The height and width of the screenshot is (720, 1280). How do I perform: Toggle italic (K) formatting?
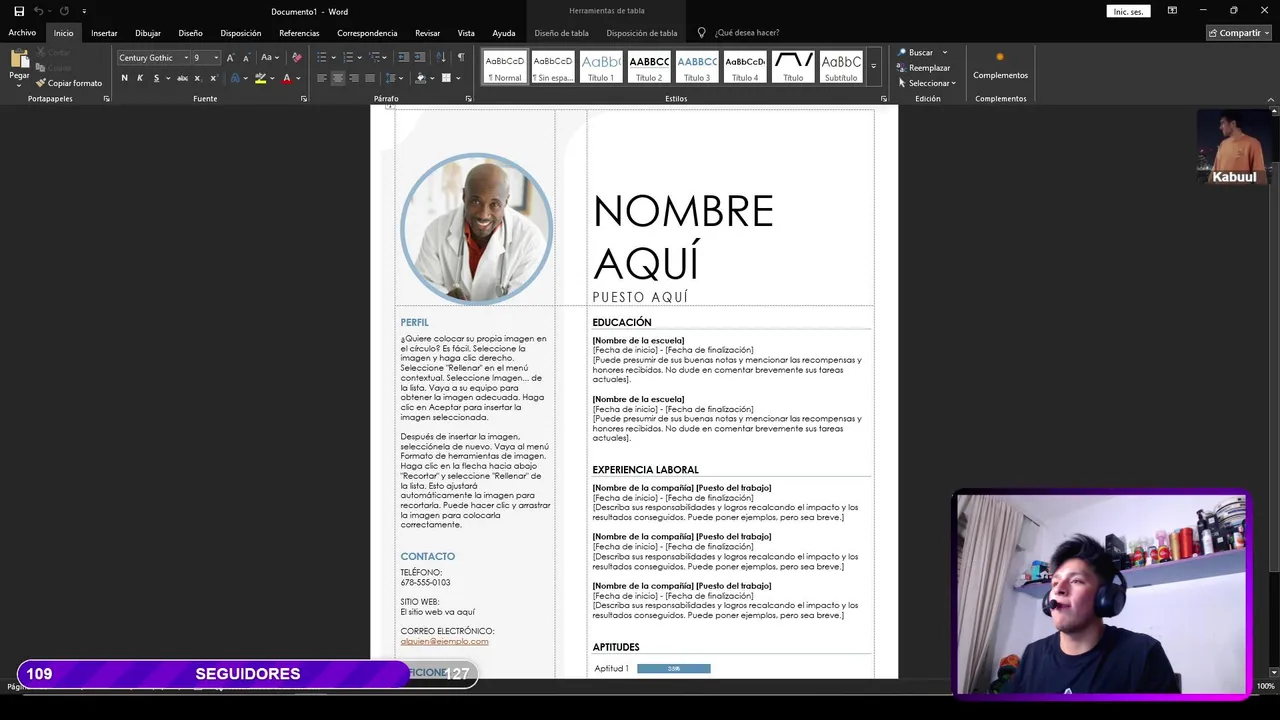[x=140, y=78]
